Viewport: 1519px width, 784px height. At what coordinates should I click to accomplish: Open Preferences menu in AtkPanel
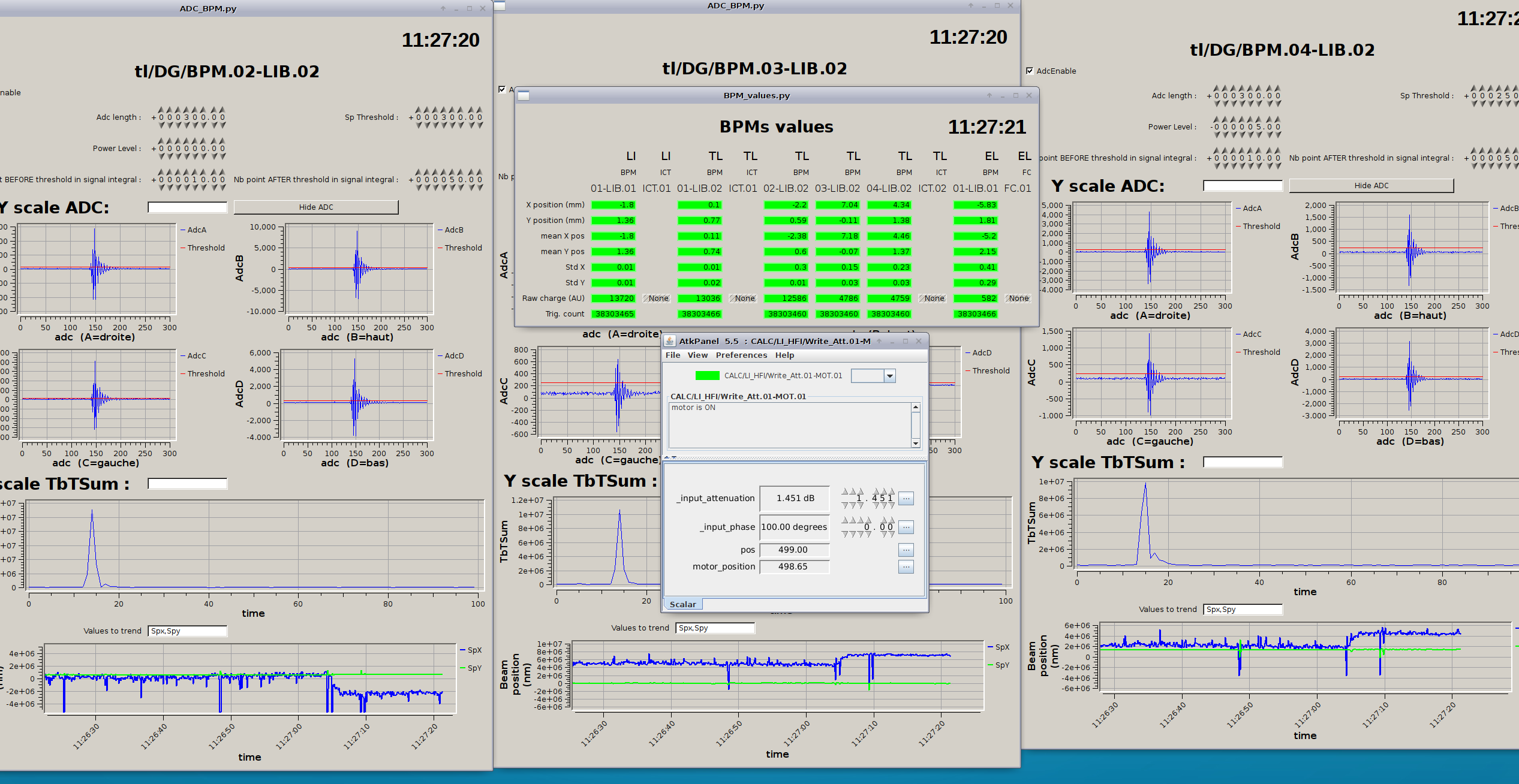pyautogui.click(x=741, y=355)
